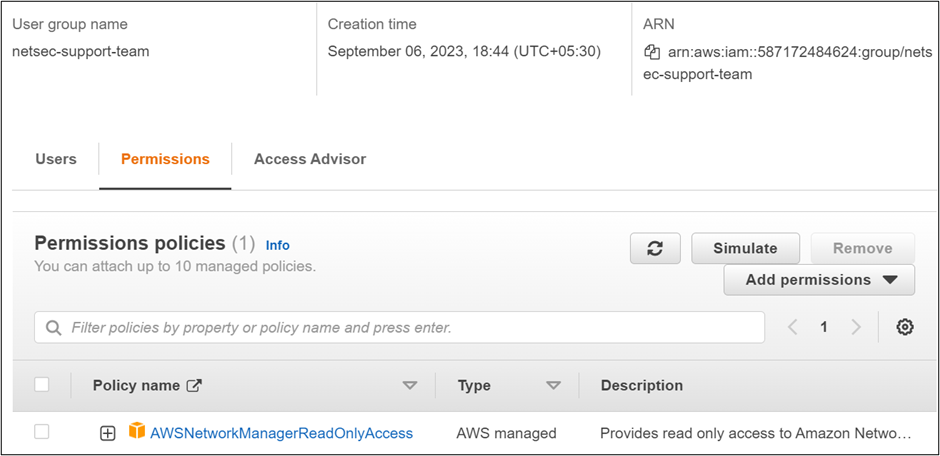Check the AWSNetworkManagerReadOnlyAccess policy checkbox
Viewport: 940px width, 456px height.
(41, 432)
